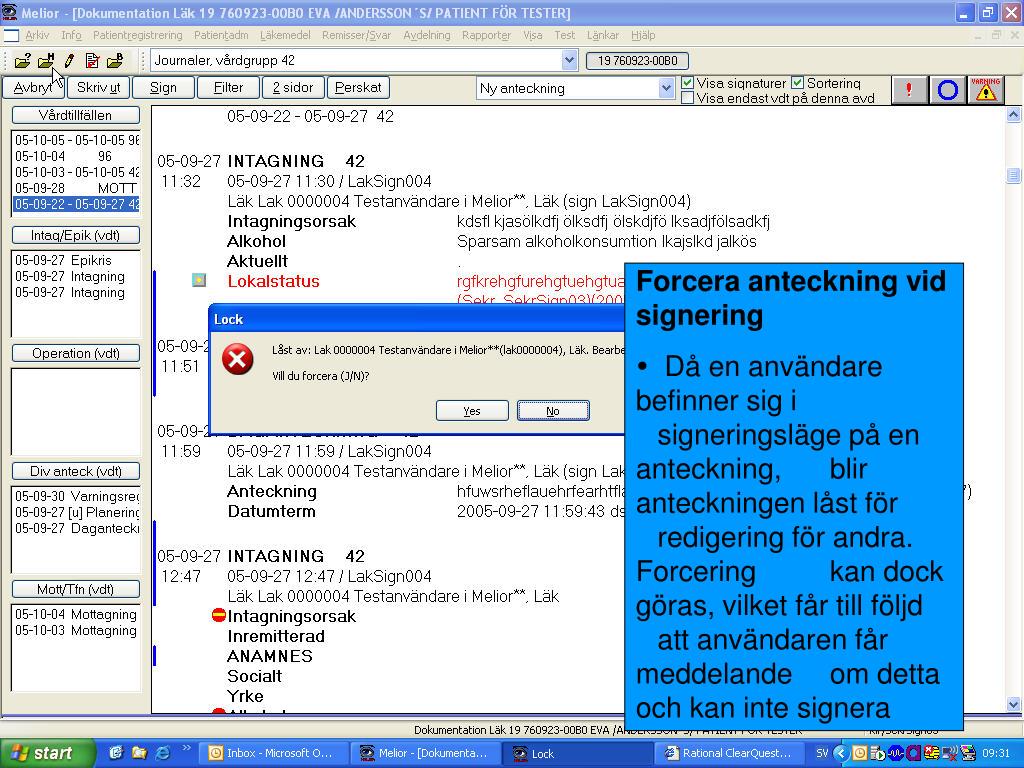Click the Sign button

pos(163,88)
